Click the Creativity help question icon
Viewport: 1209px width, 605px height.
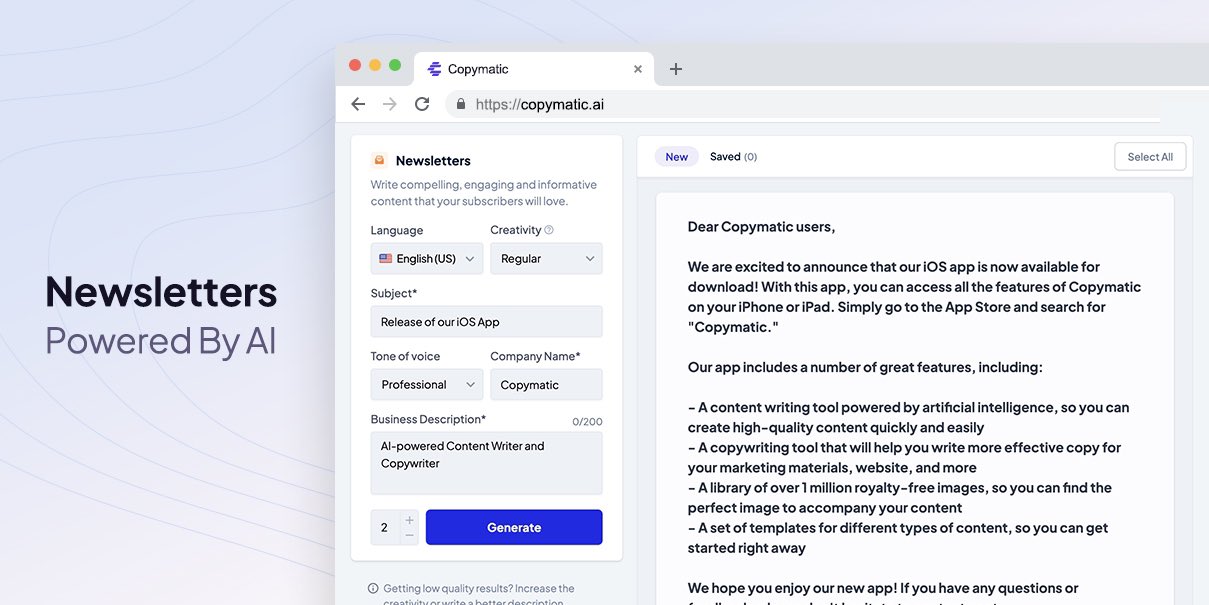click(549, 230)
